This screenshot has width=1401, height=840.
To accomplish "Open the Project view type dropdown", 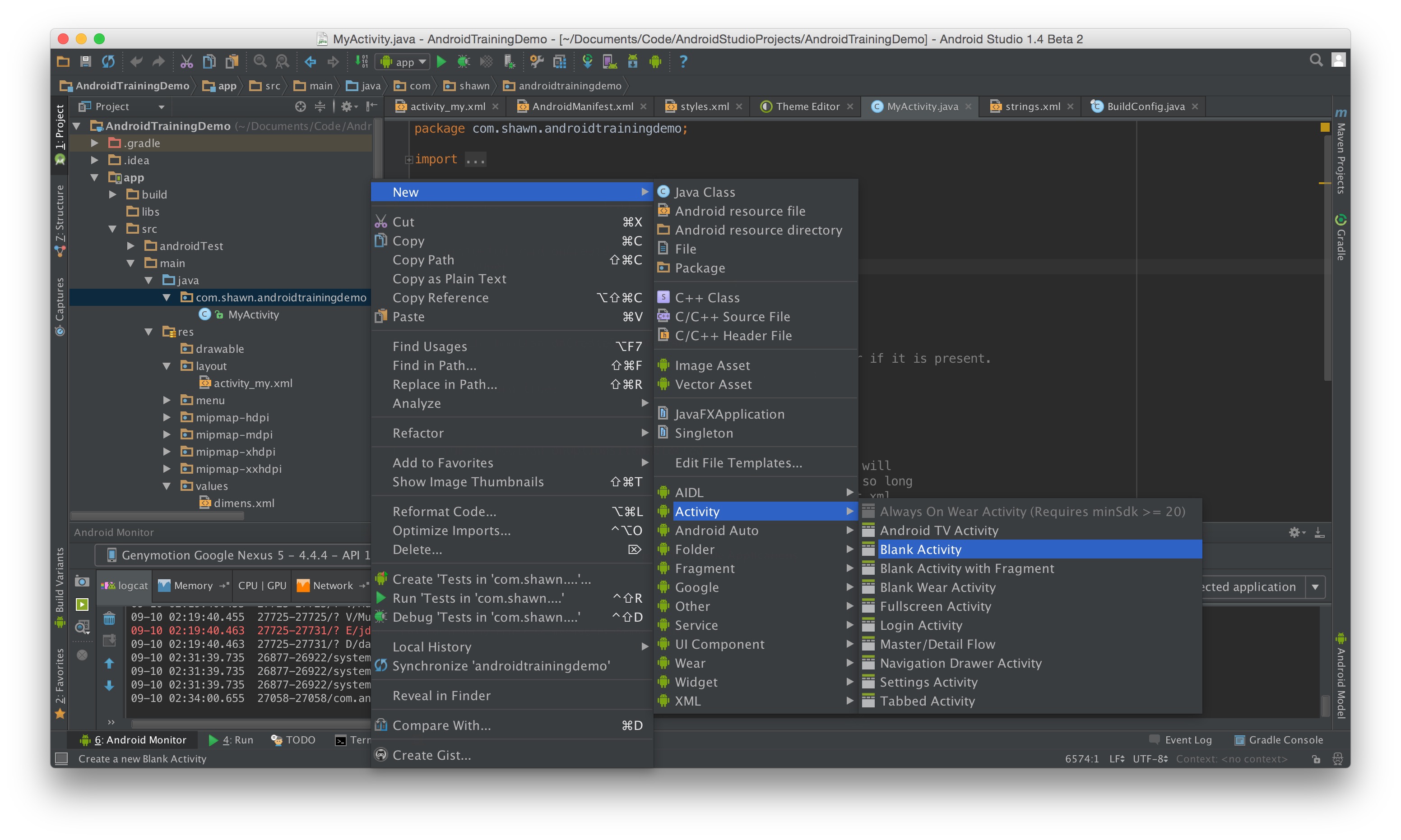I will pos(122,106).
